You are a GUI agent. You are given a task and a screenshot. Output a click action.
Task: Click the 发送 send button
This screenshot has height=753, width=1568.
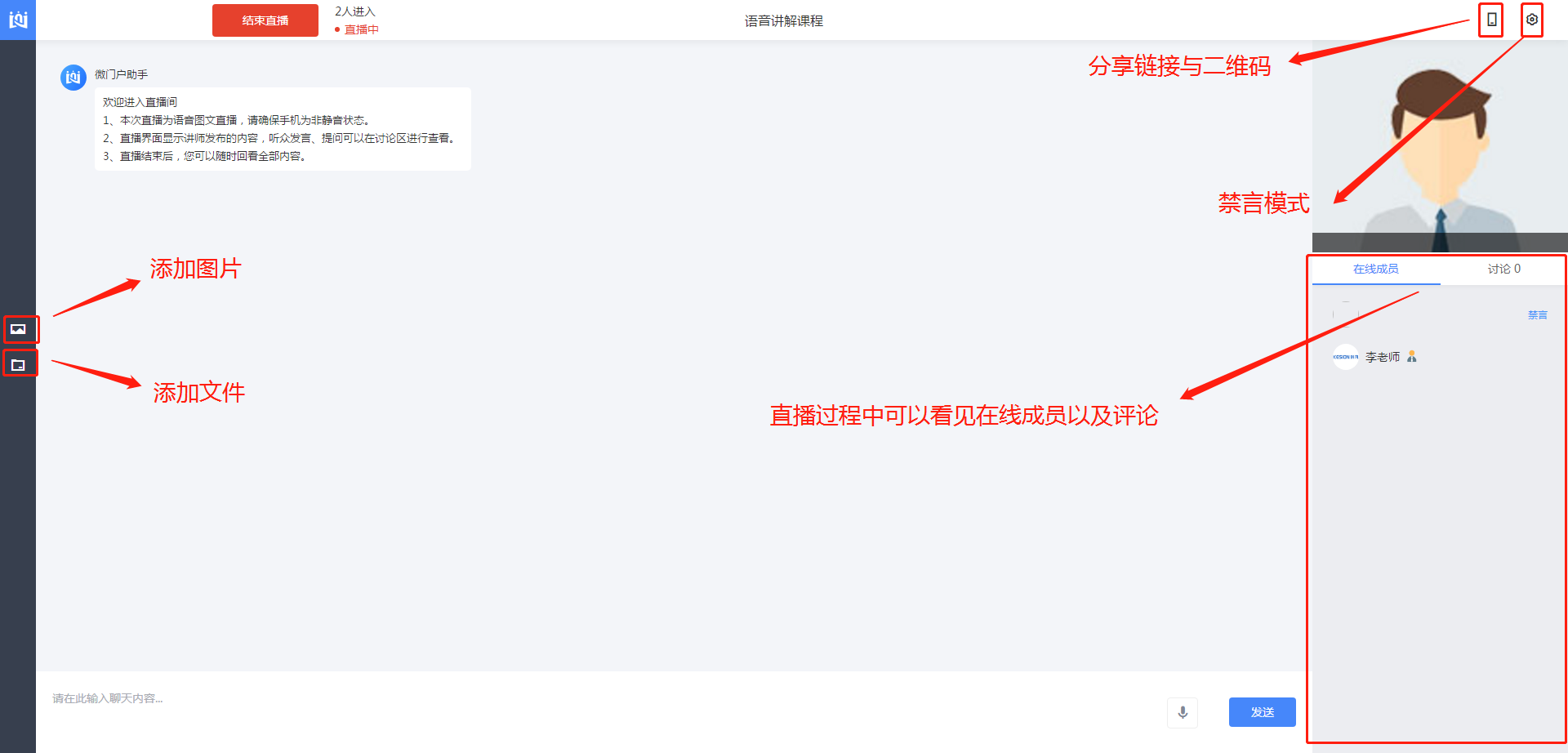[1263, 712]
